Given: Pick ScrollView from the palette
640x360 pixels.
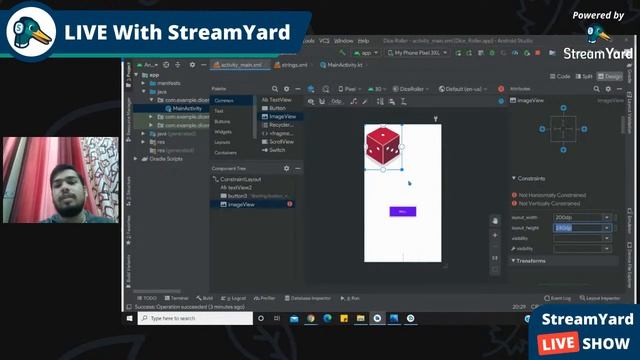Looking at the screenshot, I should (278, 142).
